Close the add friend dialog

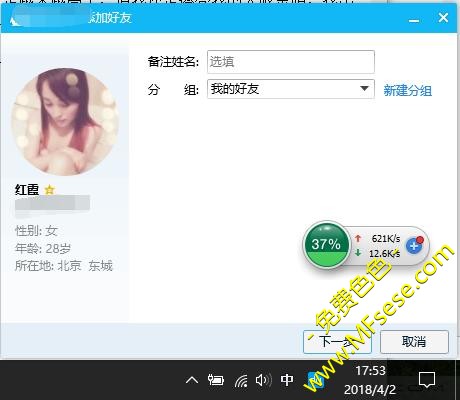pyautogui.click(x=443, y=17)
